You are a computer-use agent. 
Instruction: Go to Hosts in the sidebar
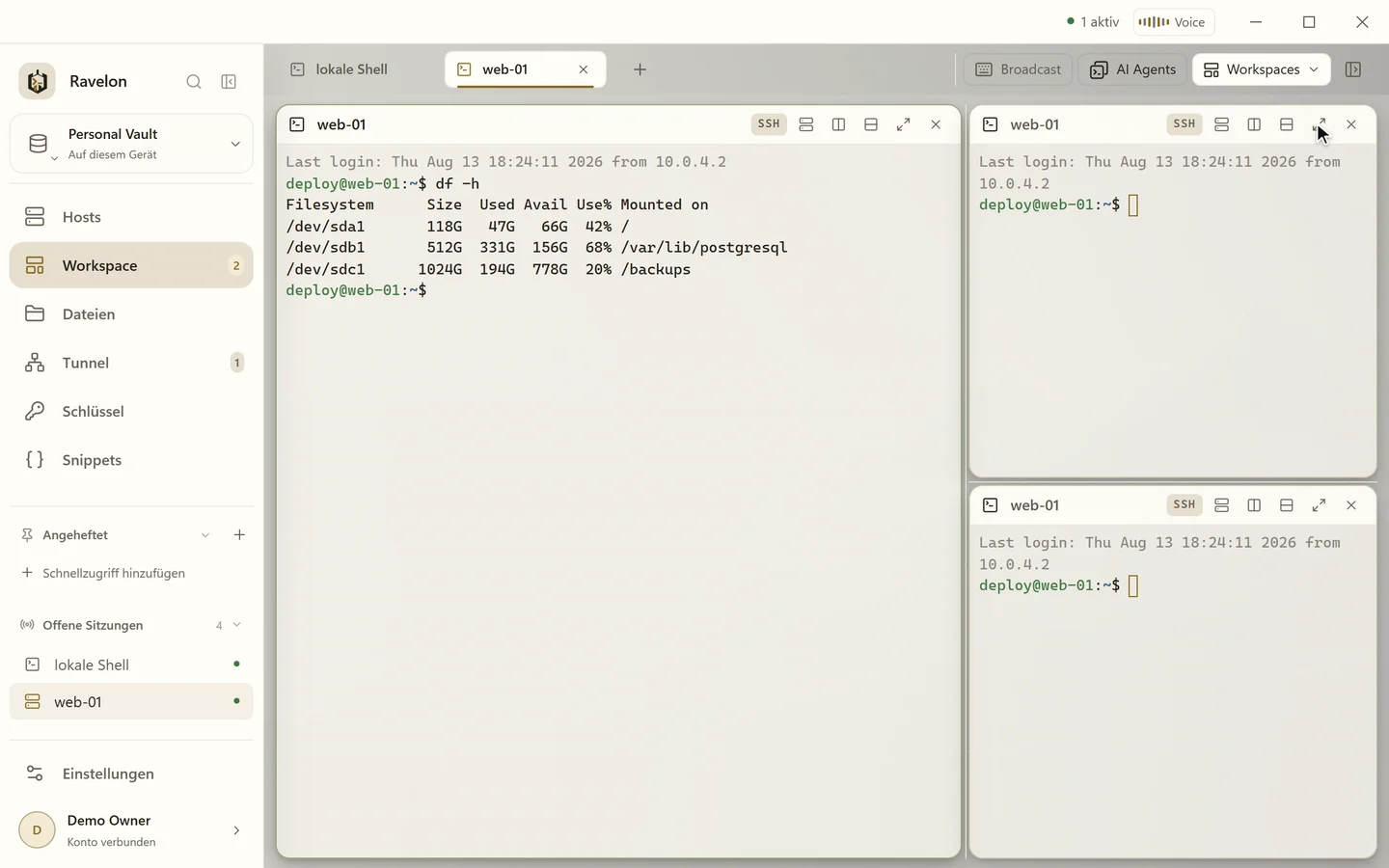tap(131, 217)
